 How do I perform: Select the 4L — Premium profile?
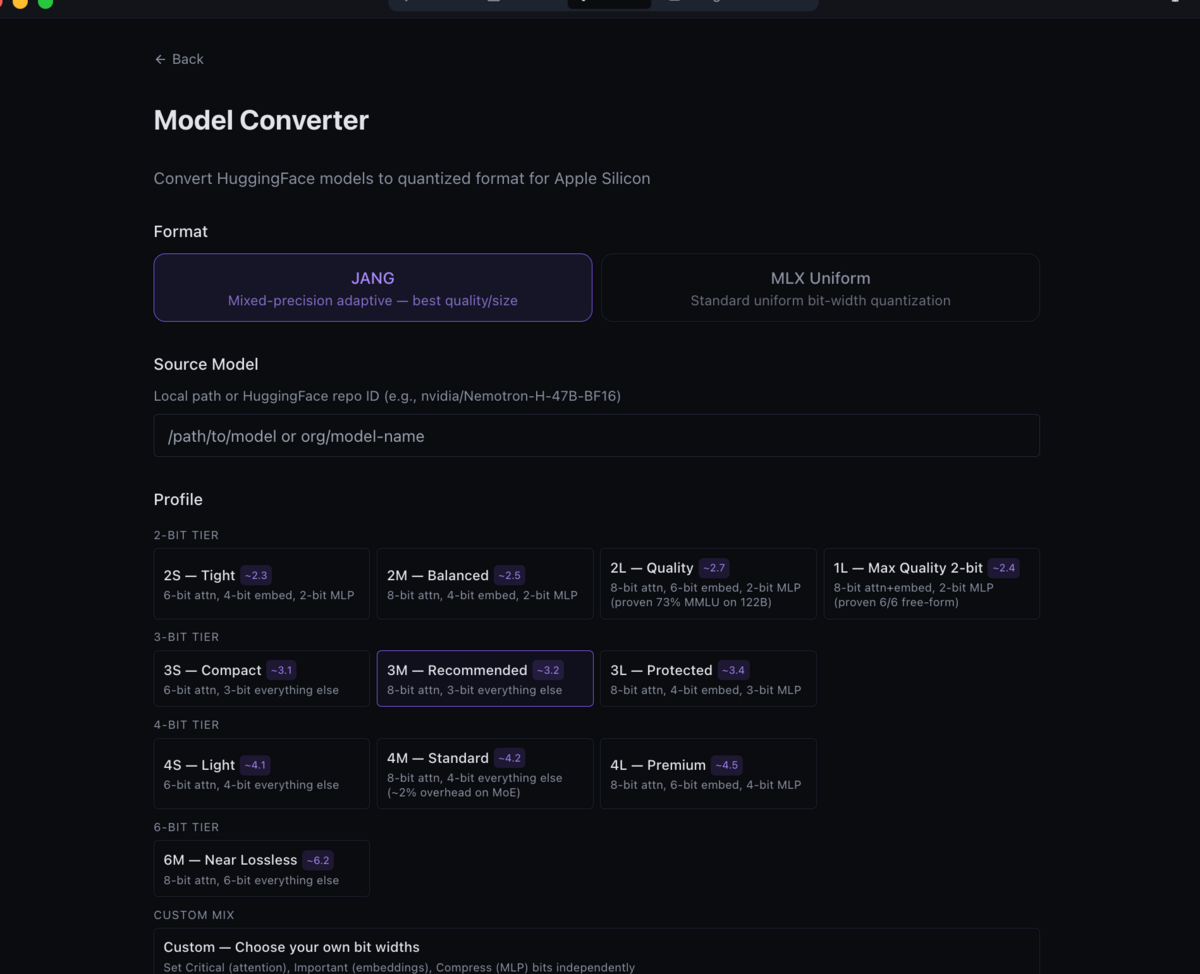(708, 774)
